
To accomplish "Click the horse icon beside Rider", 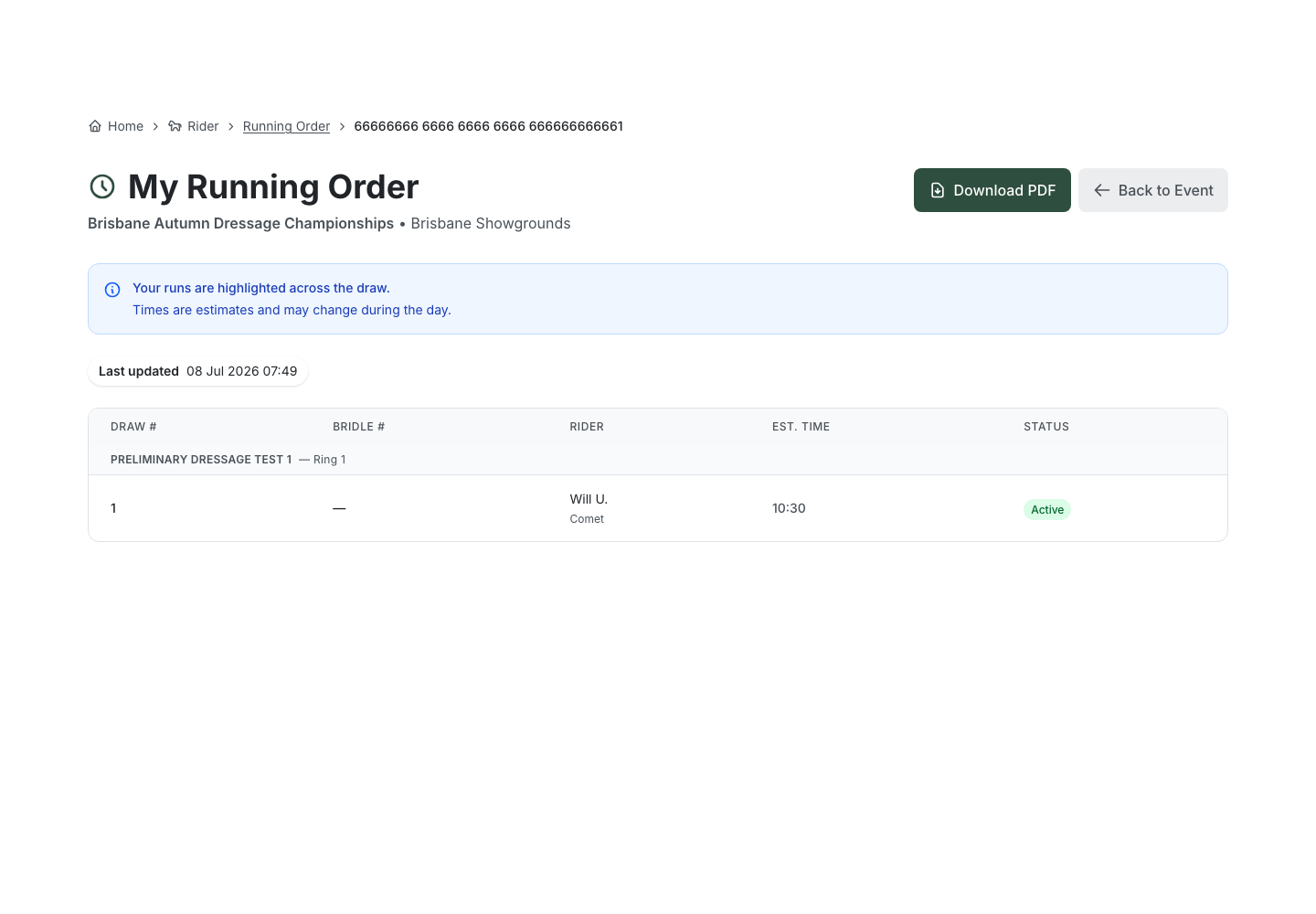I will pos(175,126).
